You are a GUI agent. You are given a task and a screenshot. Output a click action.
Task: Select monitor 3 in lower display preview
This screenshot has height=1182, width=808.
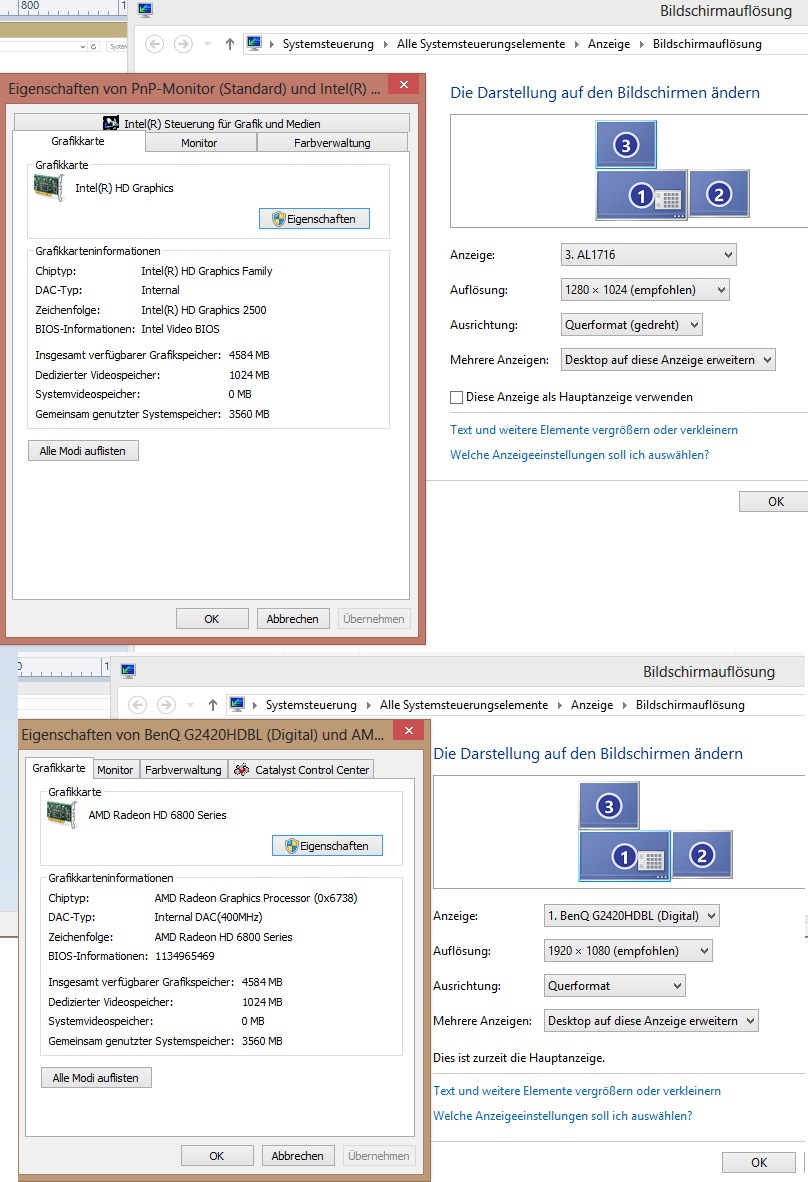(609, 806)
